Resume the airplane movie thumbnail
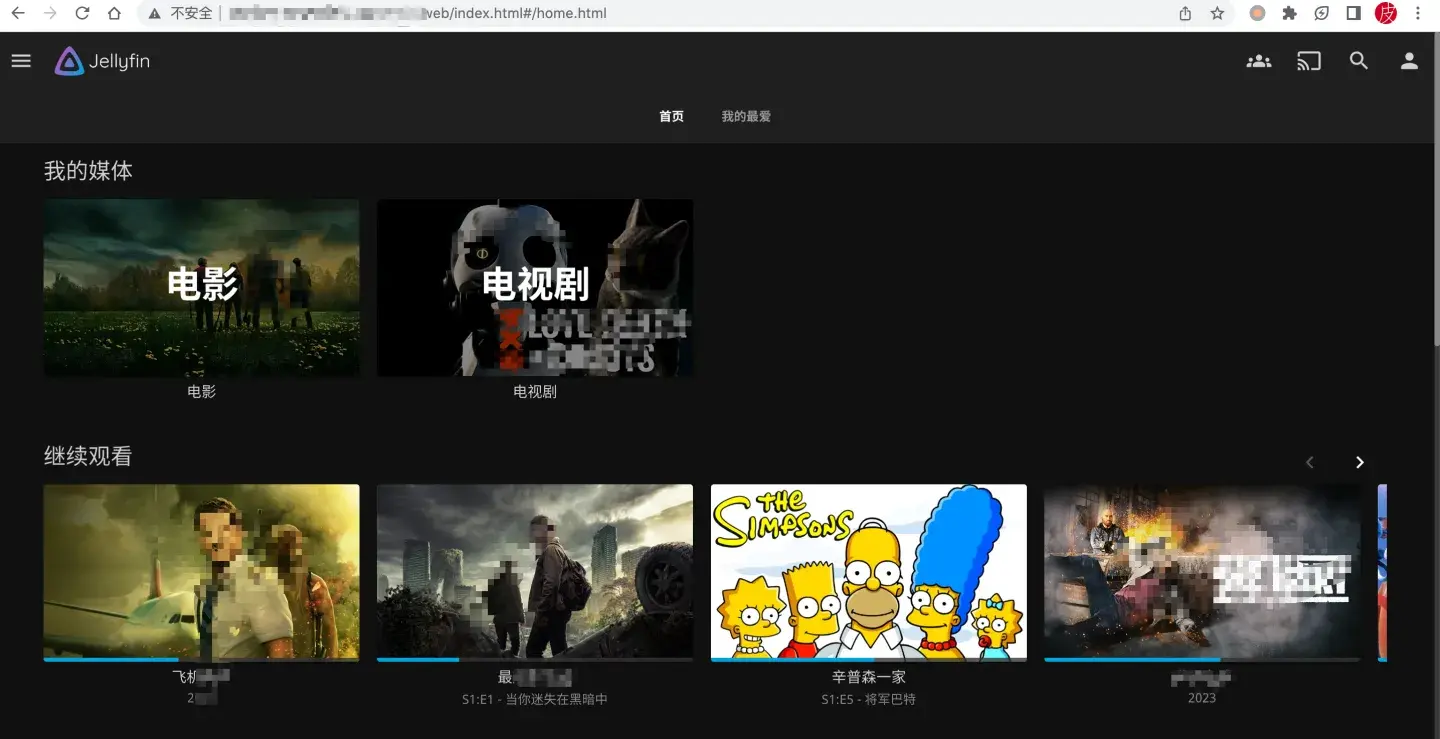Viewport: 1440px width, 739px height. (x=201, y=572)
